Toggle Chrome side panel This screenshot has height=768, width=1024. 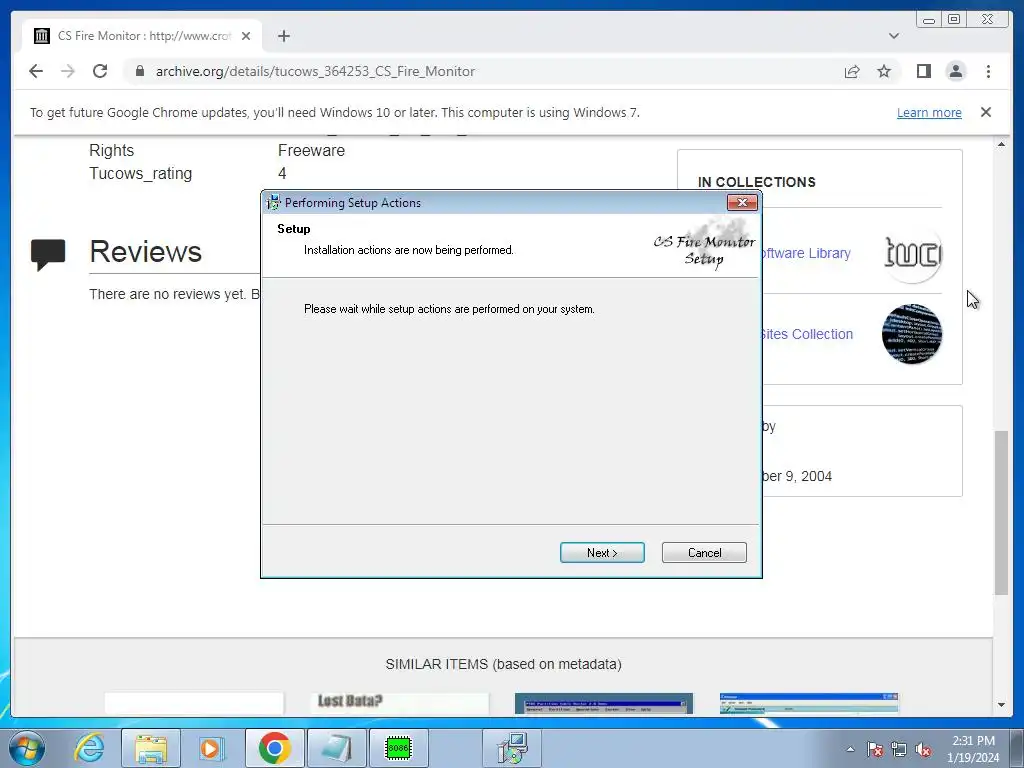coord(923,71)
